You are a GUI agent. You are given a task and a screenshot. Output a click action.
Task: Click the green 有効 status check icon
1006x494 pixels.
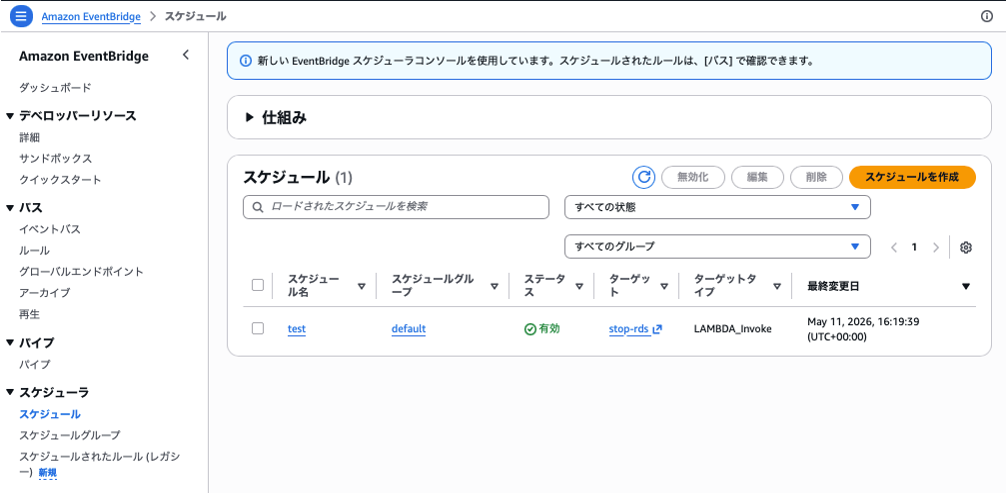pyautogui.click(x=530, y=329)
